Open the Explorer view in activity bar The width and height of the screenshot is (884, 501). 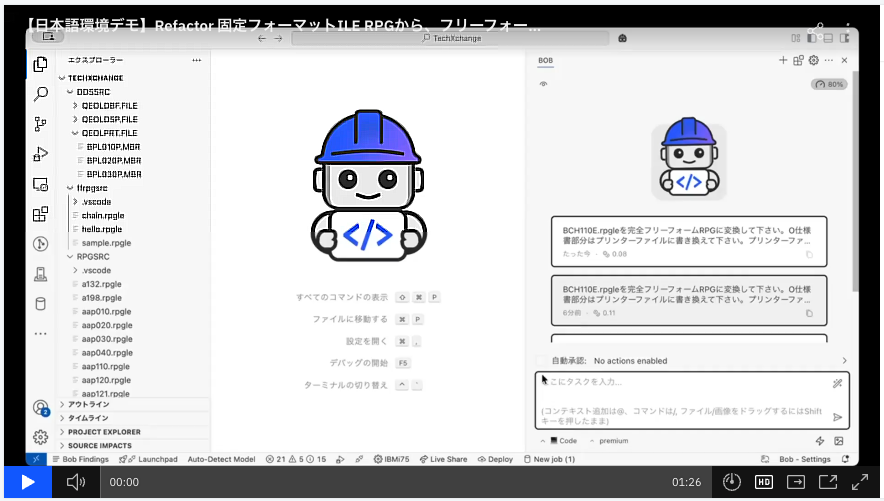pos(41,64)
